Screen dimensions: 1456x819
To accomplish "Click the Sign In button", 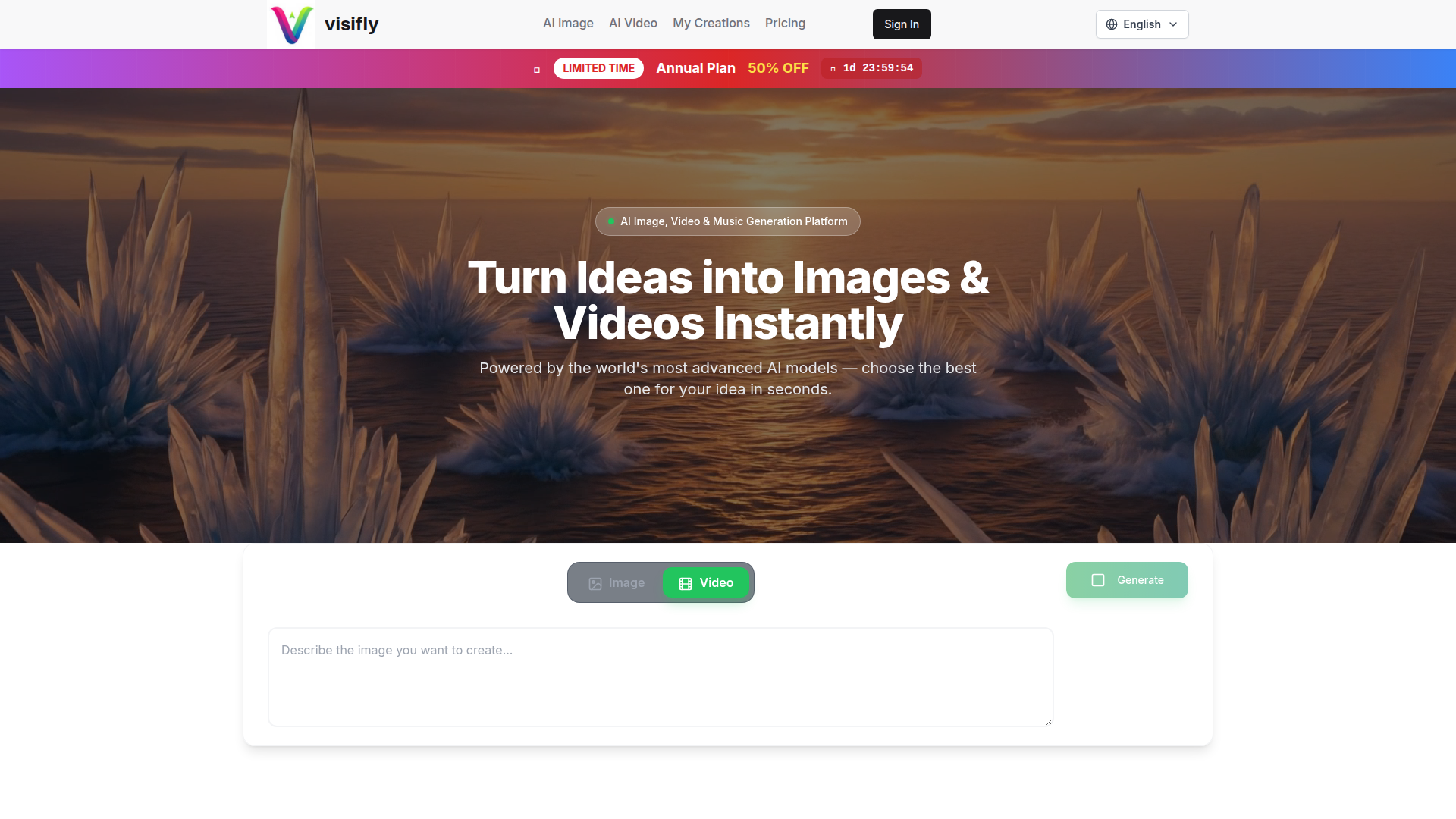I will pyautogui.click(x=902, y=24).
